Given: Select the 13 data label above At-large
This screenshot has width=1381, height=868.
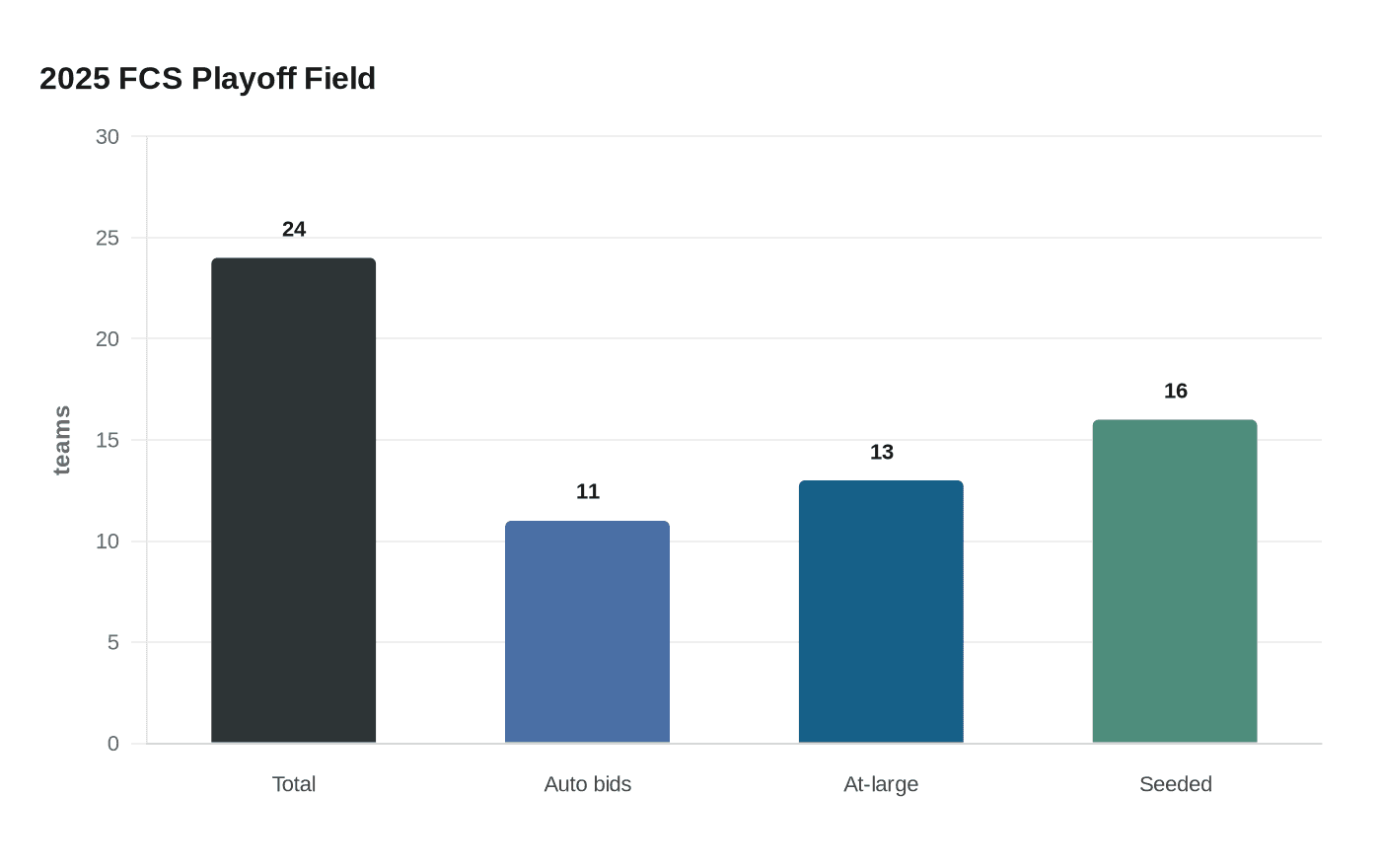Looking at the screenshot, I should 882,452.
